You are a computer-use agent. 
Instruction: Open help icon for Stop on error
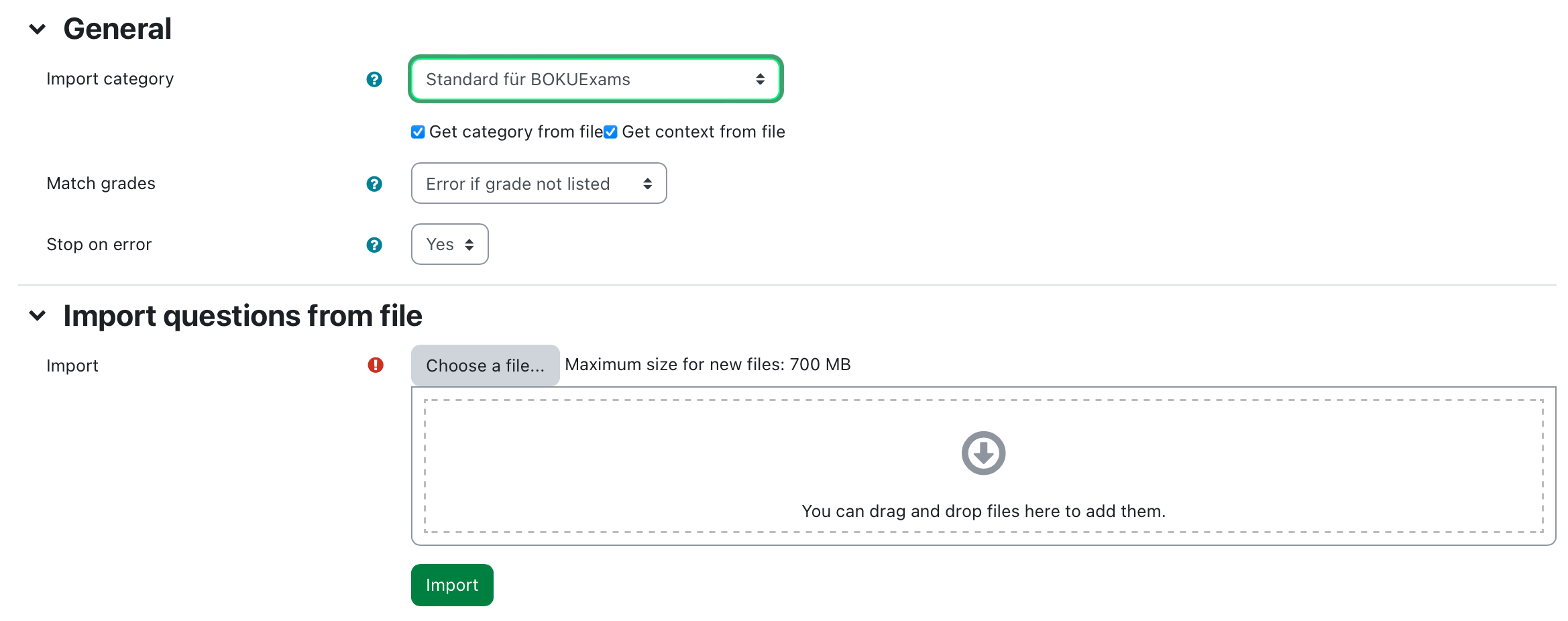(x=374, y=245)
